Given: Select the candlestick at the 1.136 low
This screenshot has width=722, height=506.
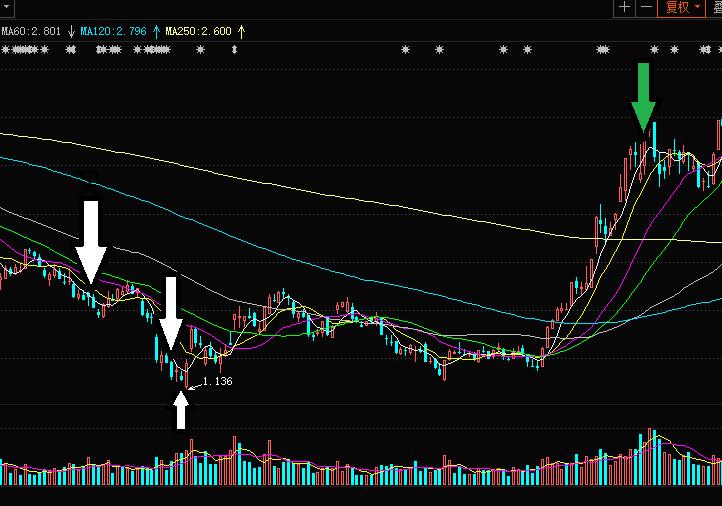Looking at the screenshot, I should coord(186,375).
